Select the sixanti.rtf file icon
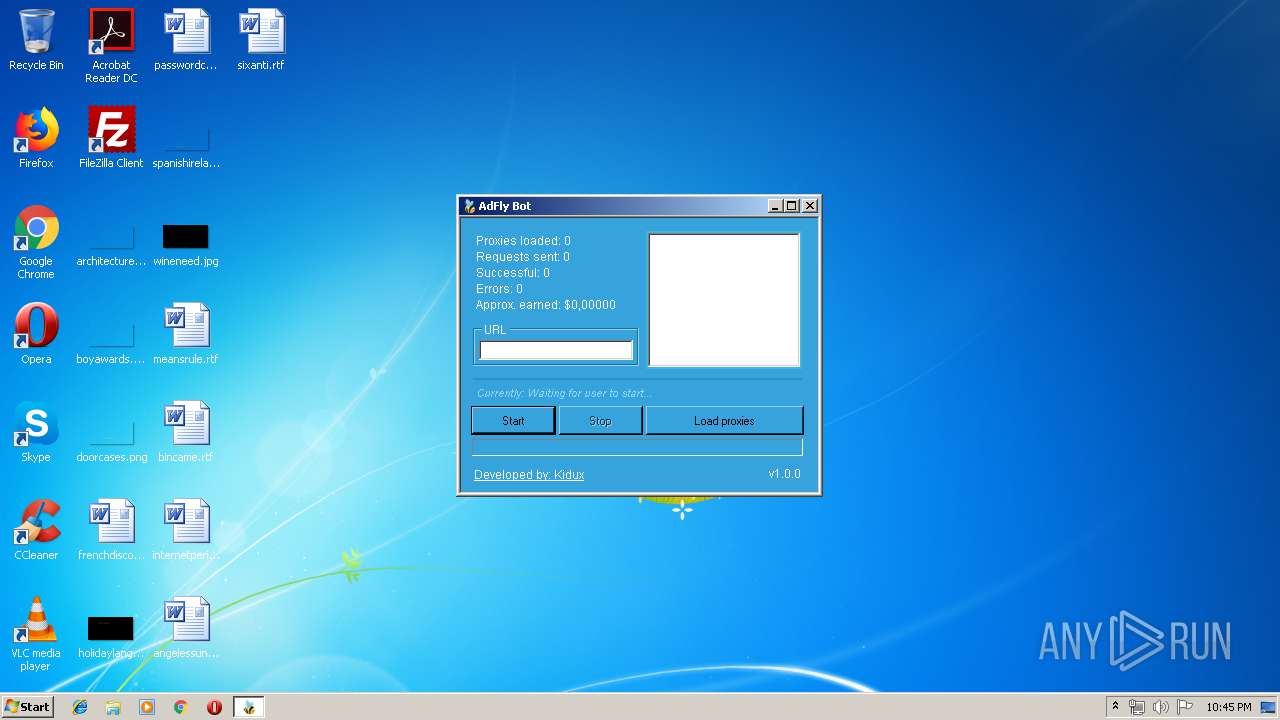The width and height of the screenshot is (1280, 720). [x=261, y=40]
